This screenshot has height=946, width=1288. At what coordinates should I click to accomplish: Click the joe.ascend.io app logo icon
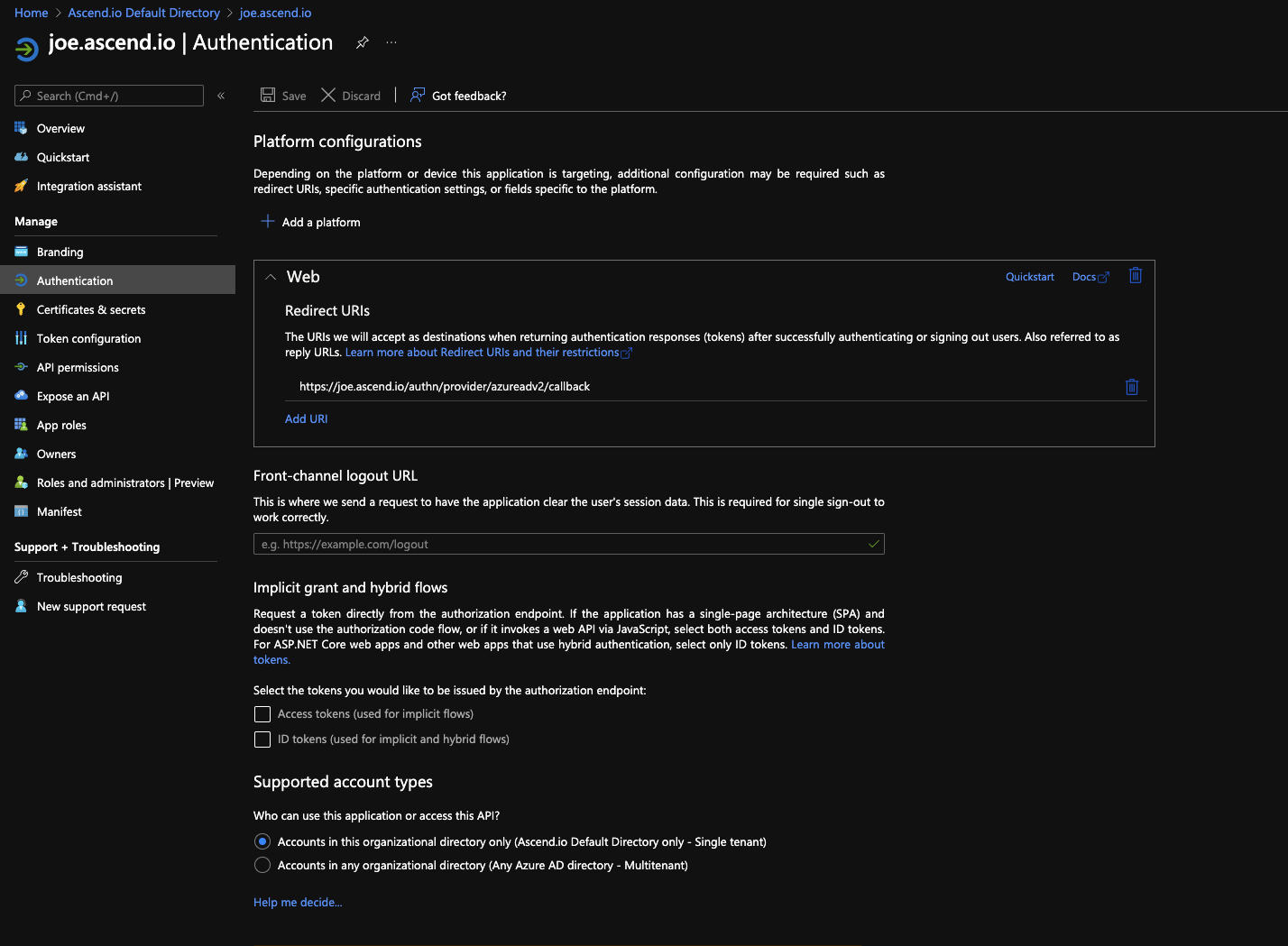click(27, 49)
